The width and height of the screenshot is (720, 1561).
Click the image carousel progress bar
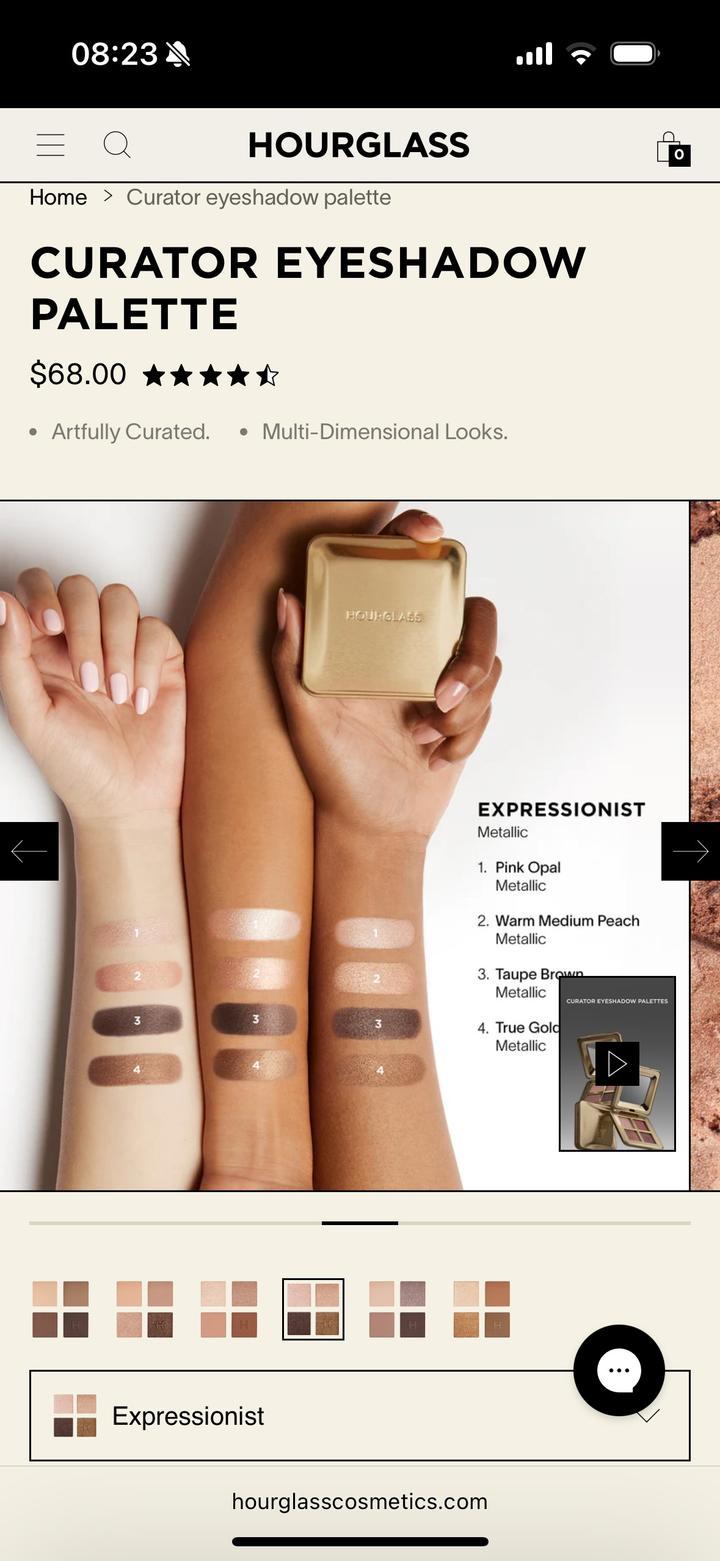pyautogui.click(x=360, y=1222)
